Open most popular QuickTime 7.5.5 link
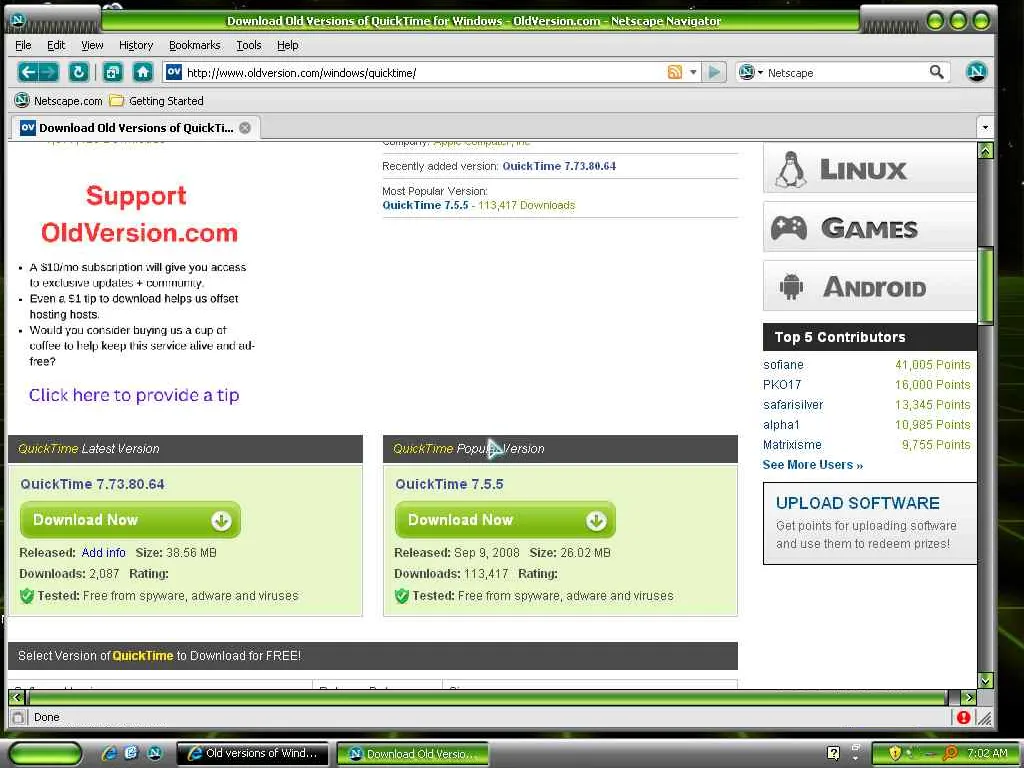 pyautogui.click(x=425, y=205)
